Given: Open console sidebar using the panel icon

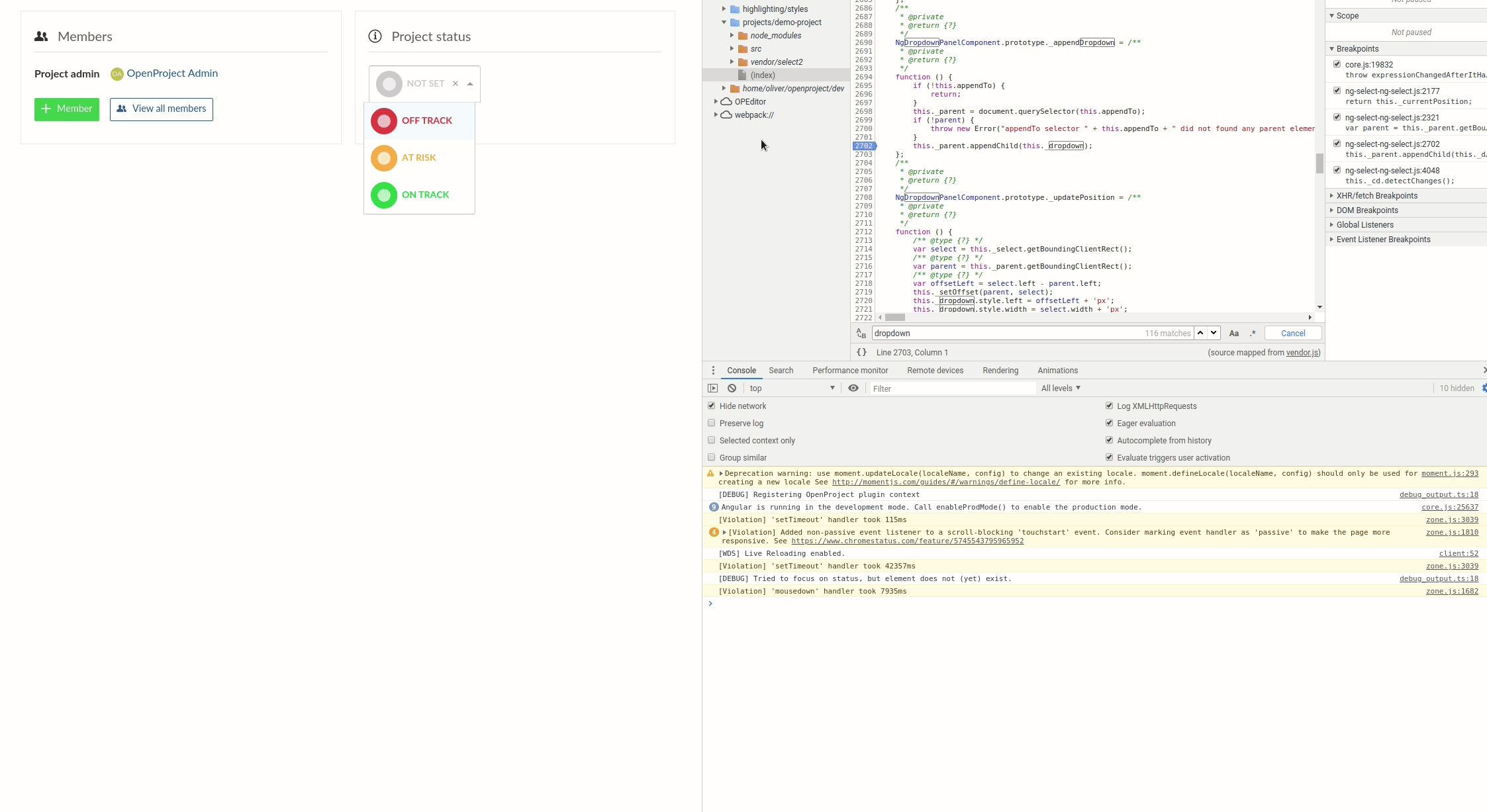Looking at the screenshot, I should click(713, 388).
